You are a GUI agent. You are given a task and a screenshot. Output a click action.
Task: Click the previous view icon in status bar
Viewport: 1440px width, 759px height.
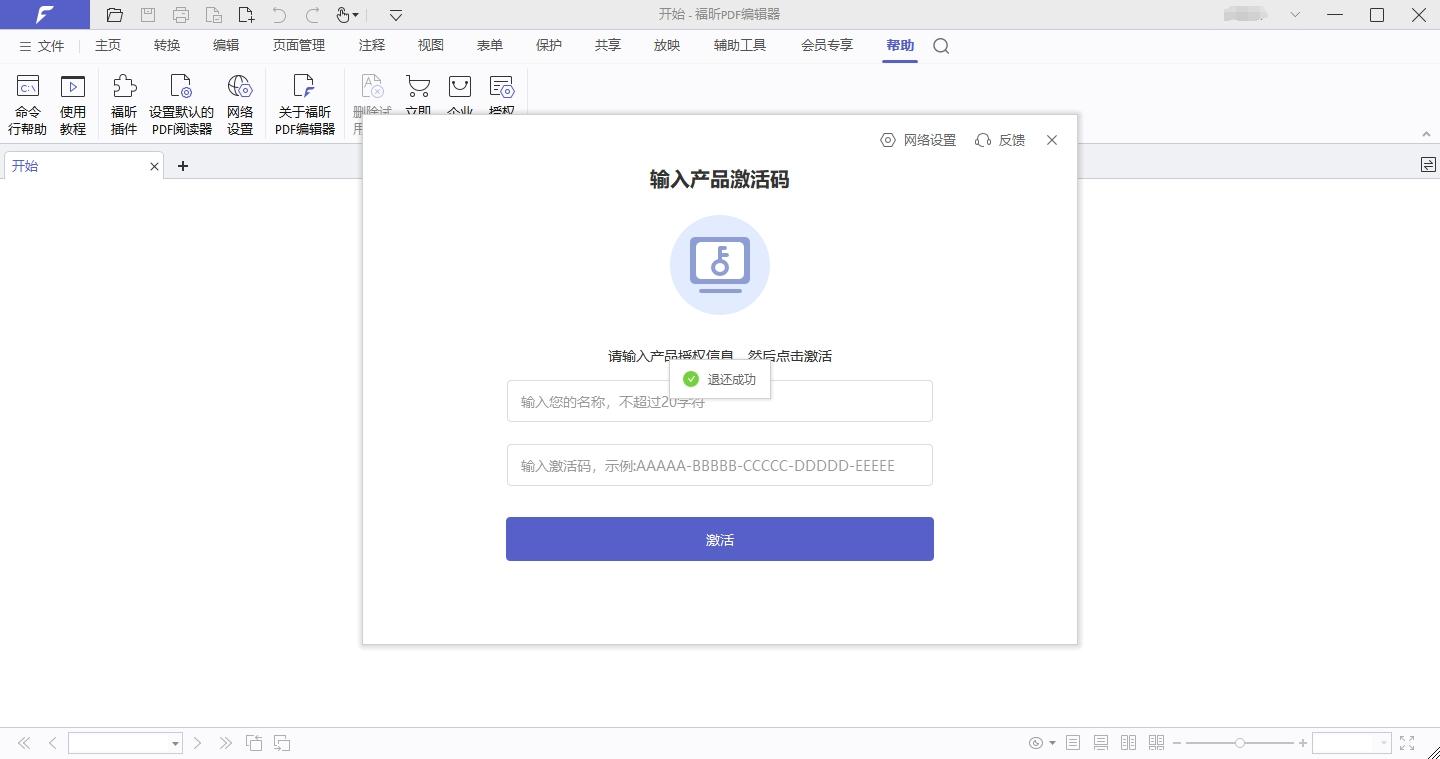[254, 743]
